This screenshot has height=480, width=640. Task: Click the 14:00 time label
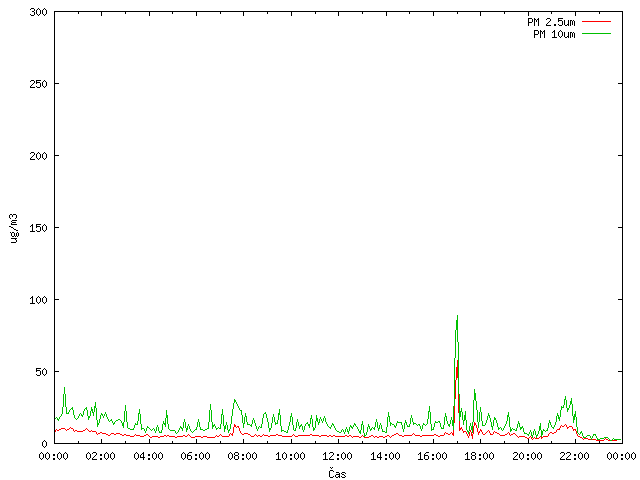[x=385, y=456]
